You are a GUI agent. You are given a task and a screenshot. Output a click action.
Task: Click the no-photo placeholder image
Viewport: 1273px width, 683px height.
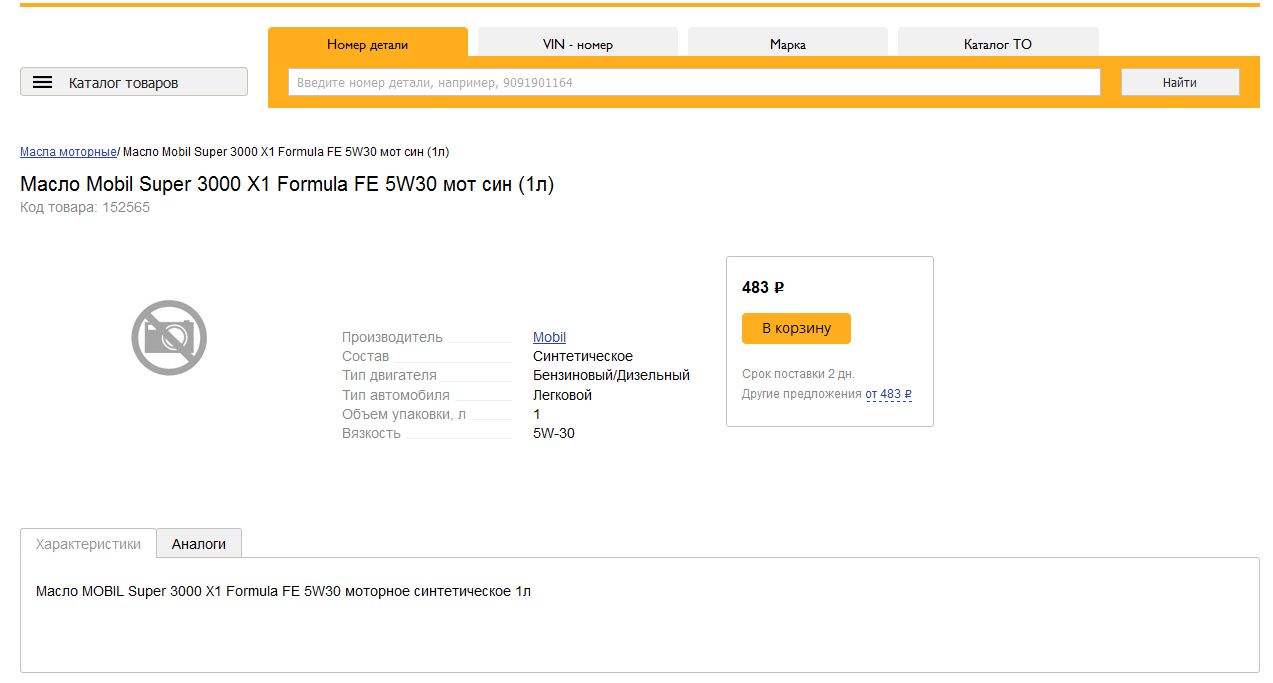pos(169,338)
